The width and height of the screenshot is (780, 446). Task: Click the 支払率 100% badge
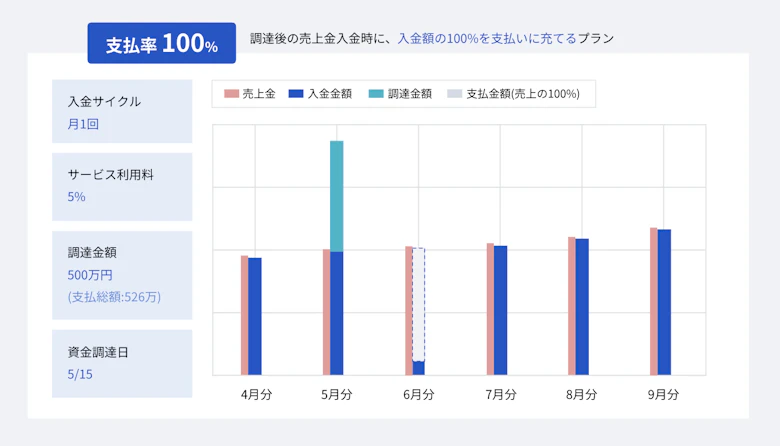click(161, 44)
